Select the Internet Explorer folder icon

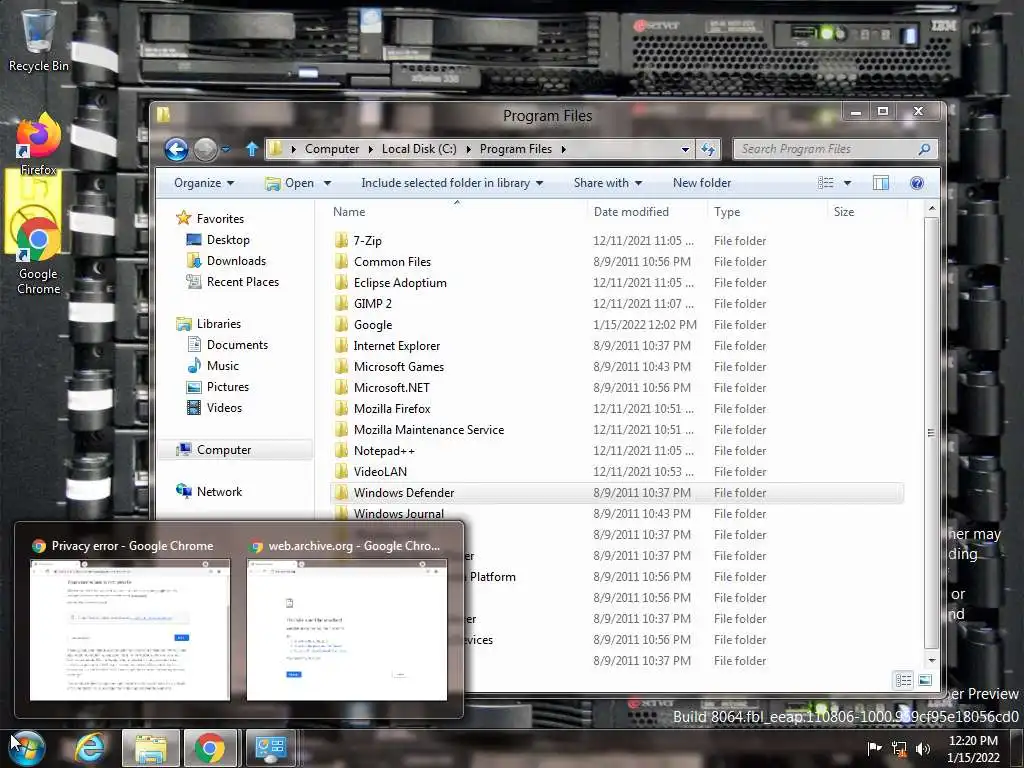click(341, 345)
